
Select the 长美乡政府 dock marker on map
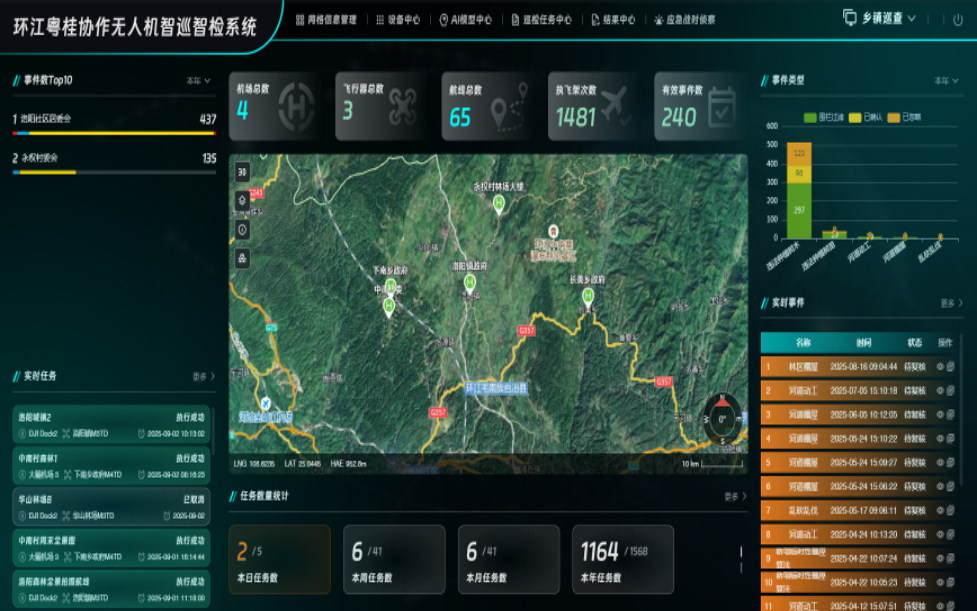tap(588, 296)
